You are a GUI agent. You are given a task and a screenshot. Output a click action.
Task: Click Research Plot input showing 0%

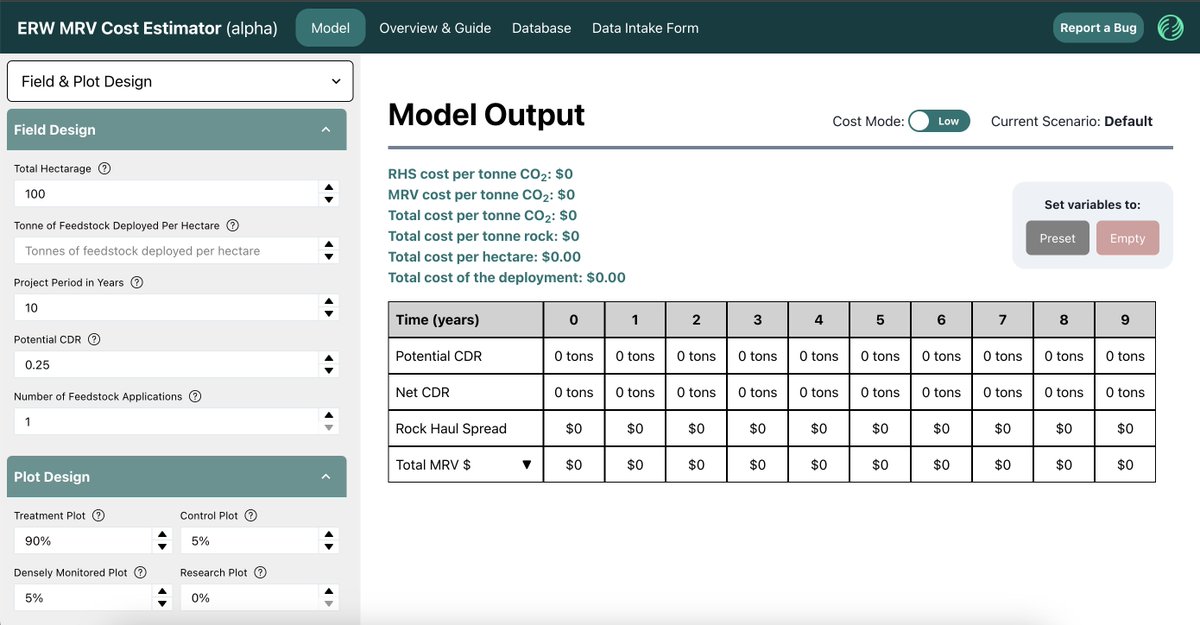(249, 598)
